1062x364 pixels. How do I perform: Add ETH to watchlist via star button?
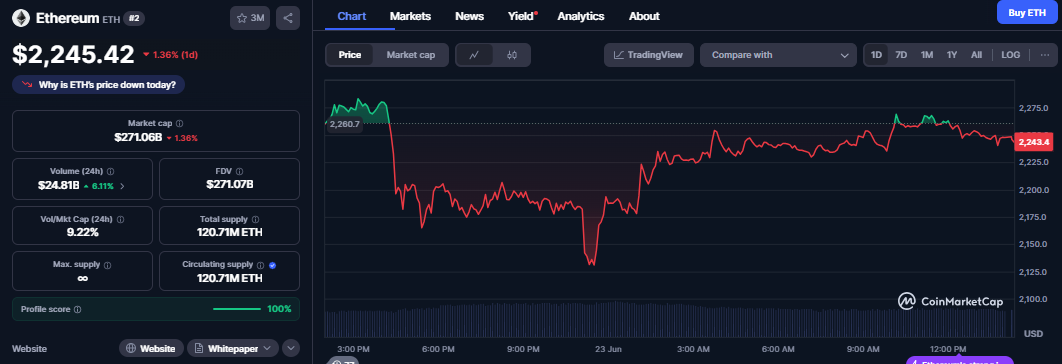[x=251, y=18]
